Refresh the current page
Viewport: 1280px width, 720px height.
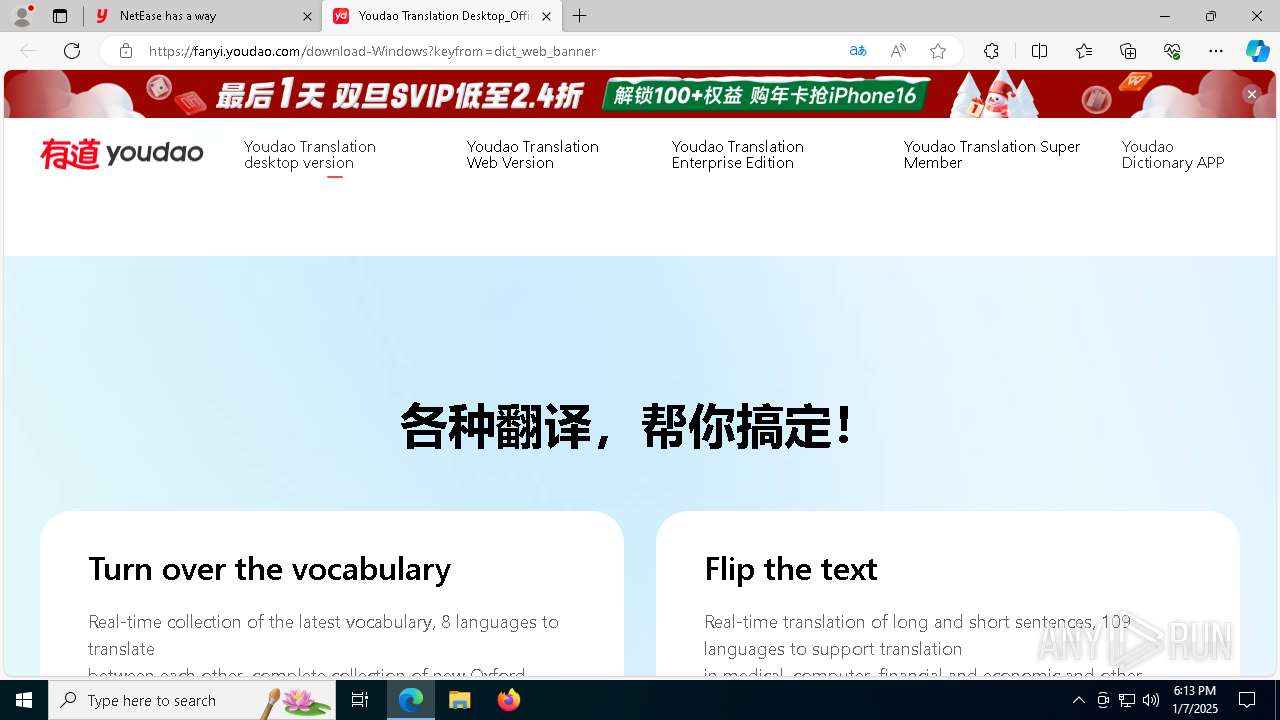click(x=72, y=51)
